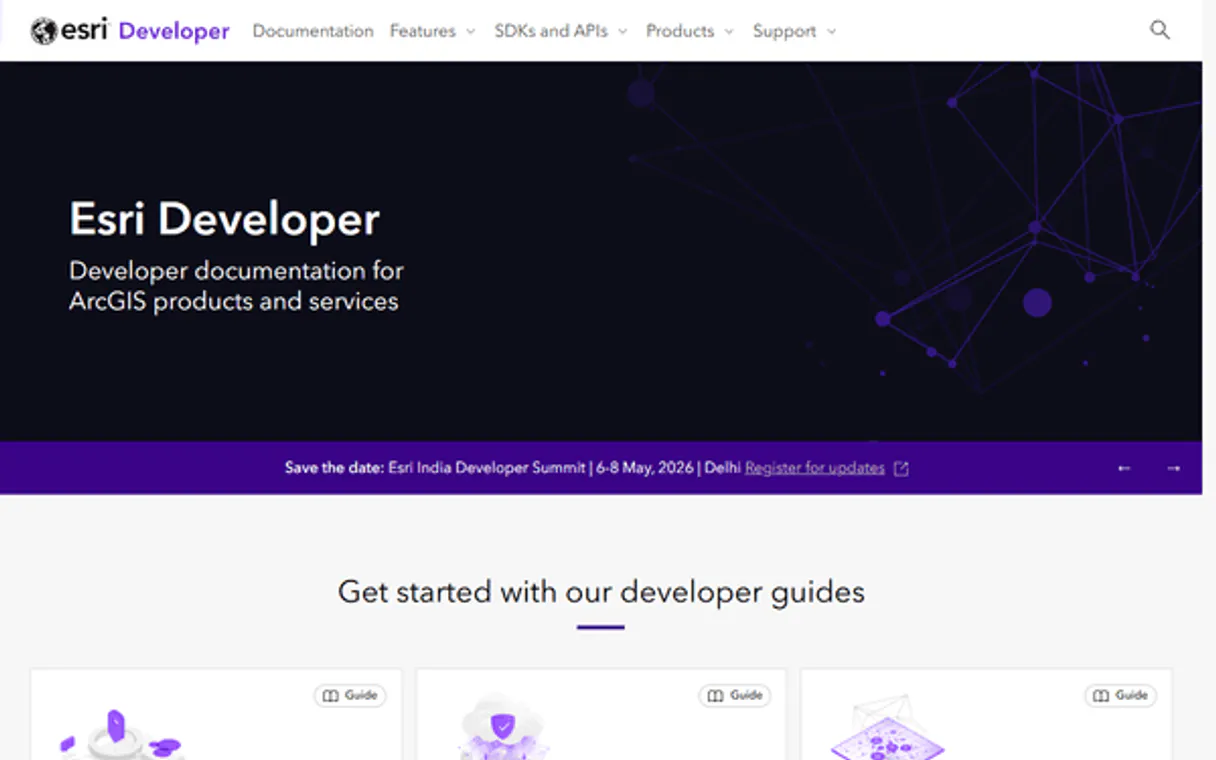Open the Support dropdown

[793, 31]
